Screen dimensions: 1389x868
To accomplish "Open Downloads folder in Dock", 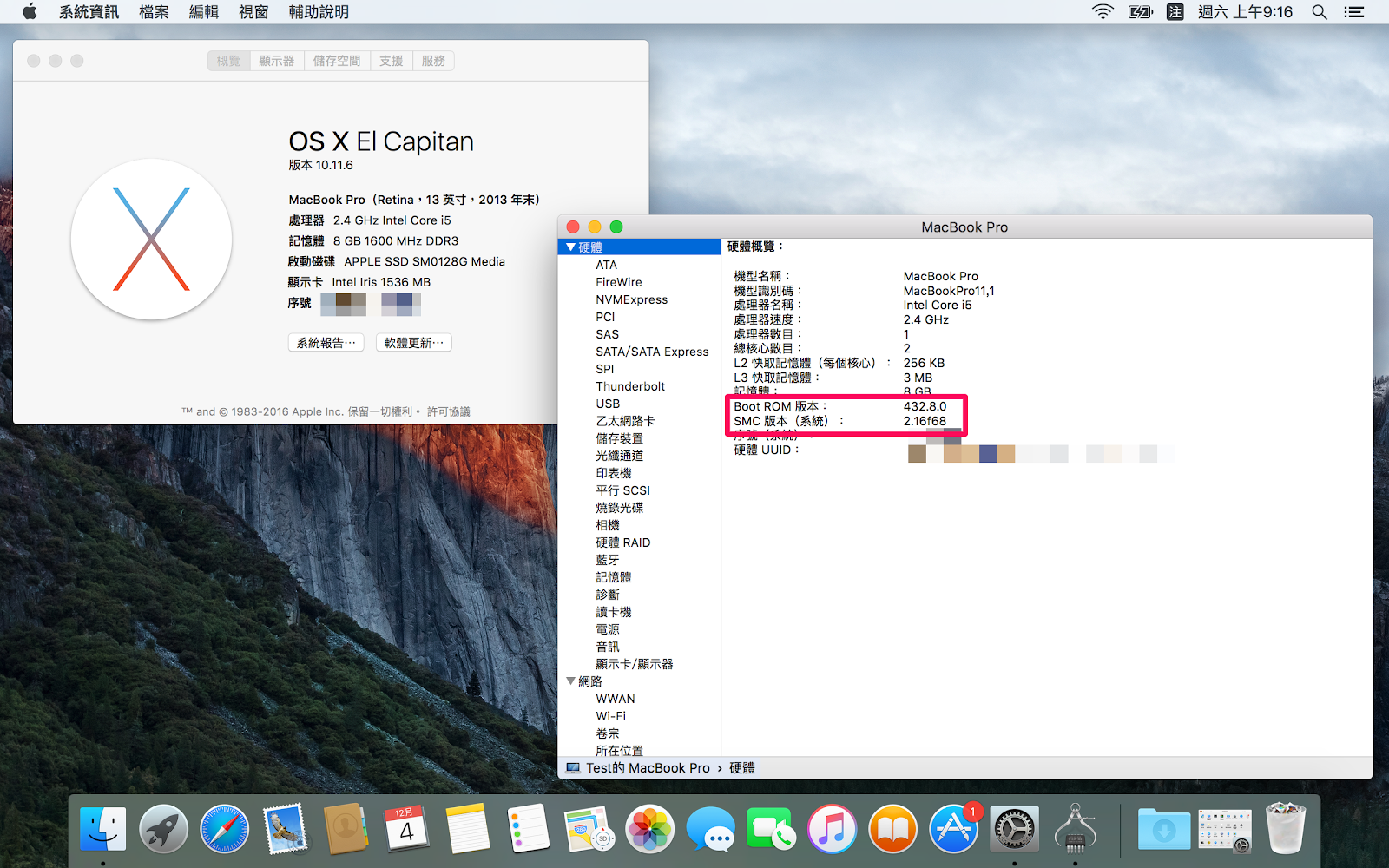I will (1163, 829).
